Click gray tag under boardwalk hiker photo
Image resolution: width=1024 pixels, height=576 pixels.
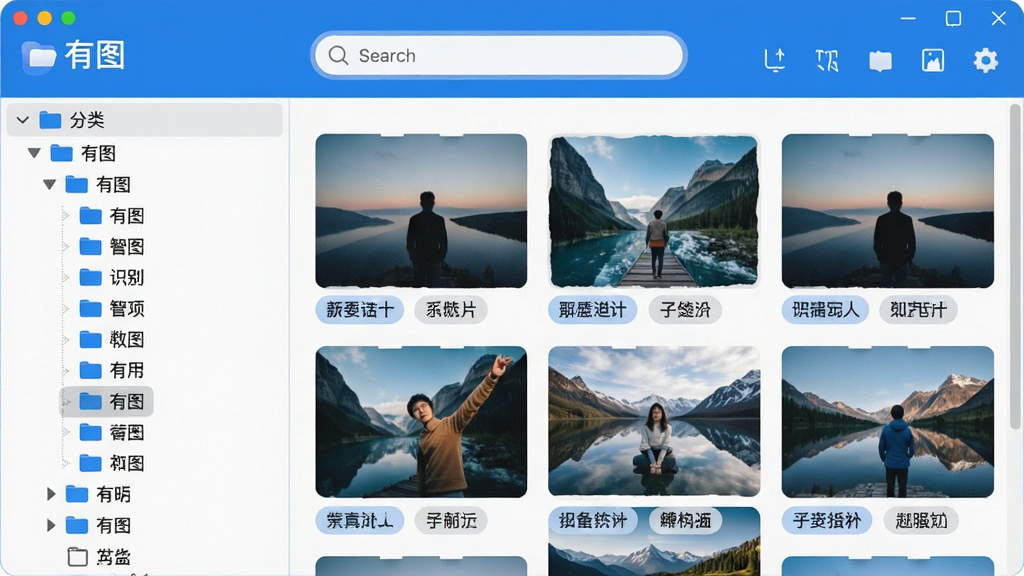tap(684, 310)
